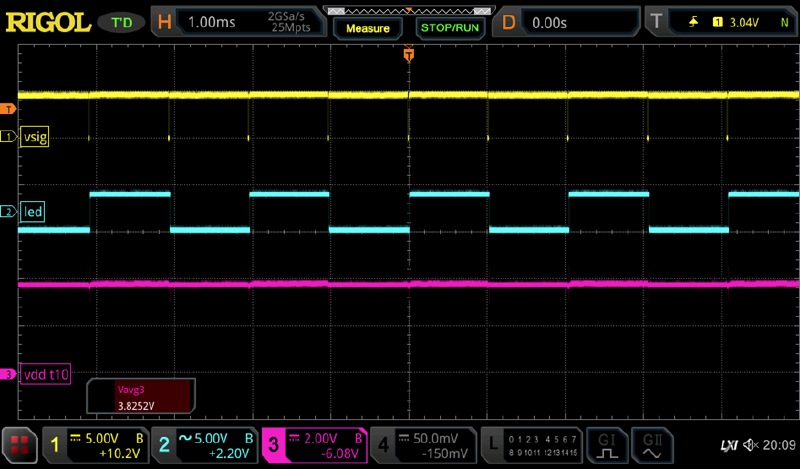
Task: Toggle channel 3 with 2.00V scale
Action: pyautogui.click(x=312, y=443)
